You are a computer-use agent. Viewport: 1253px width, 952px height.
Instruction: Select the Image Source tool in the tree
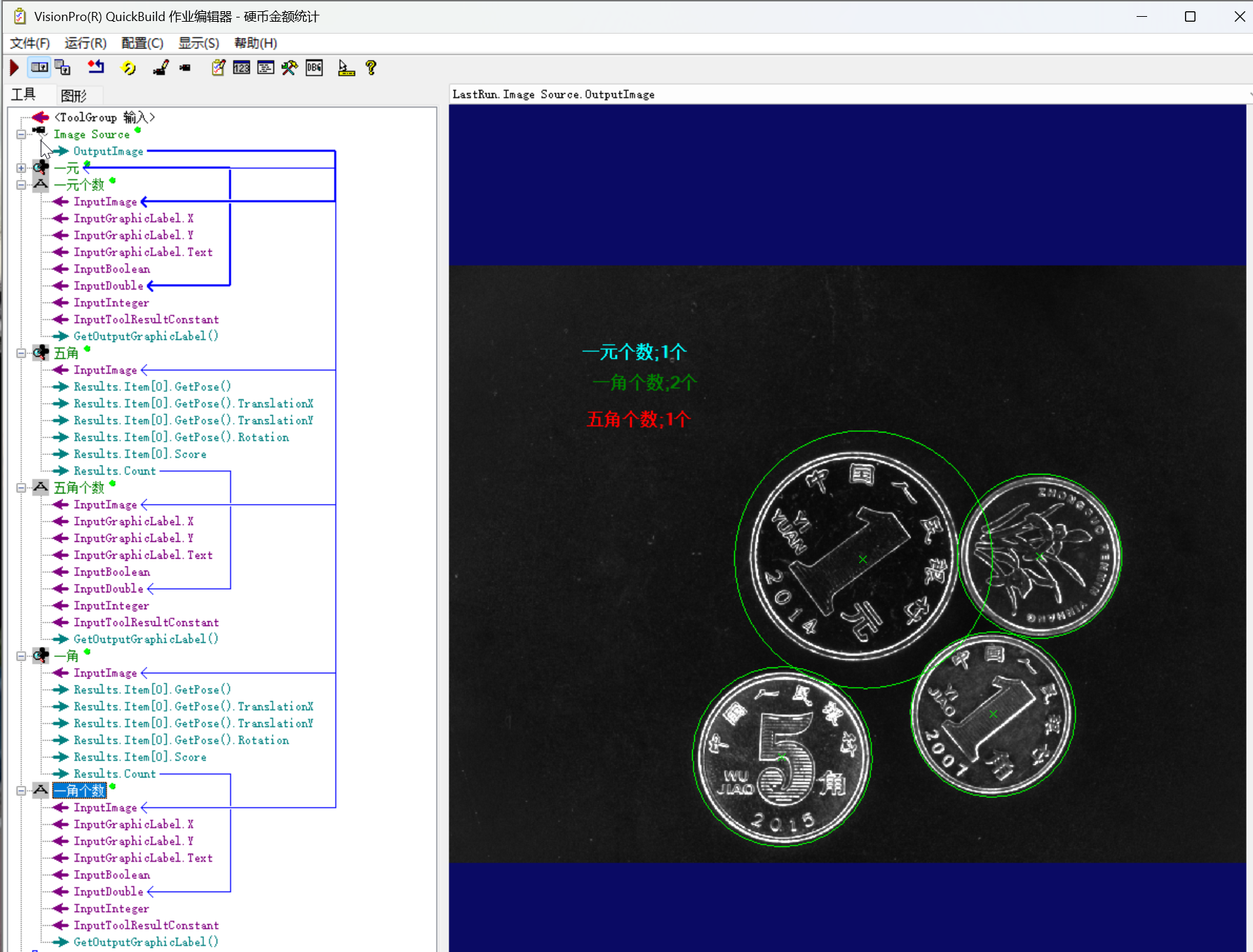(x=92, y=135)
